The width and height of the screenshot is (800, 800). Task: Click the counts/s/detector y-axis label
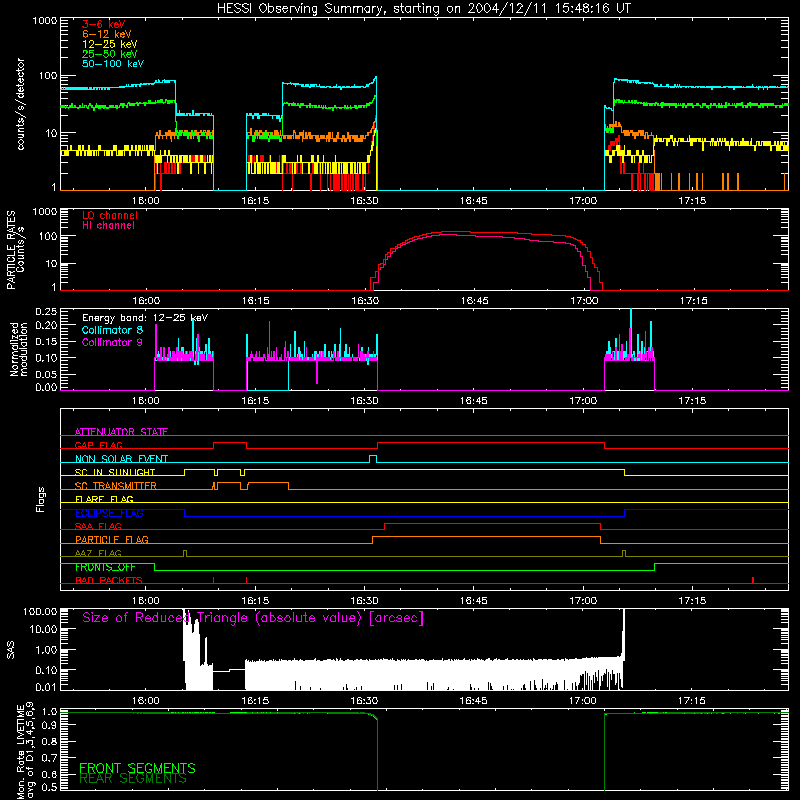pyautogui.click(x=20, y=104)
